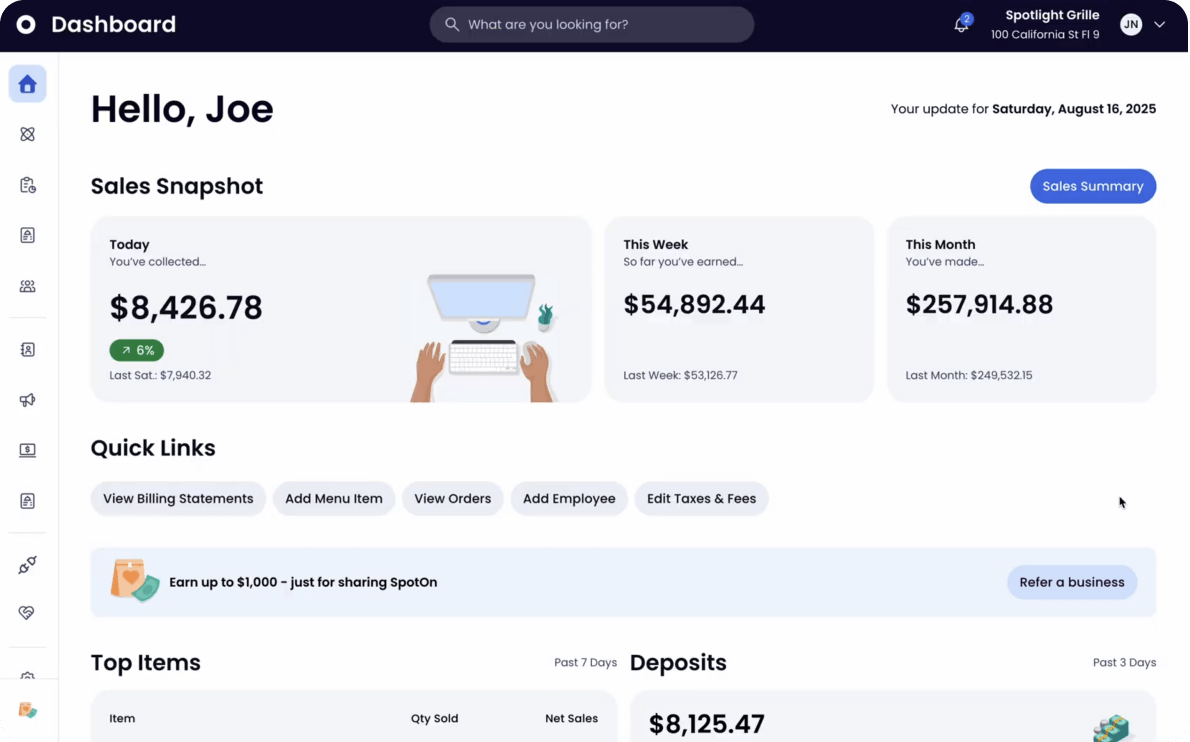Focus the What are you looking for search

click(x=592, y=24)
